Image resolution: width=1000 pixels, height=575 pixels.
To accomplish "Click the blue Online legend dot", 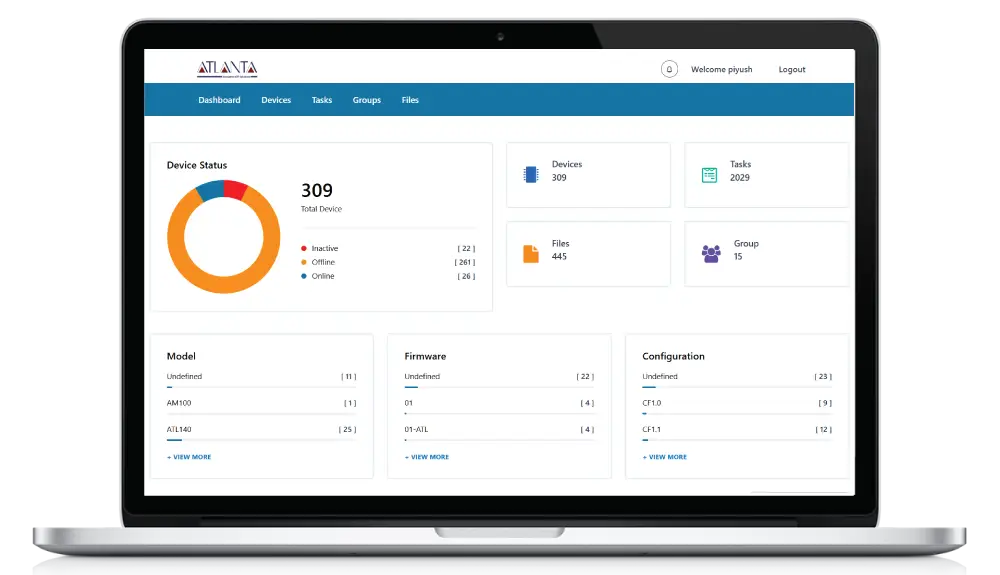I will click(x=304, y=276).
